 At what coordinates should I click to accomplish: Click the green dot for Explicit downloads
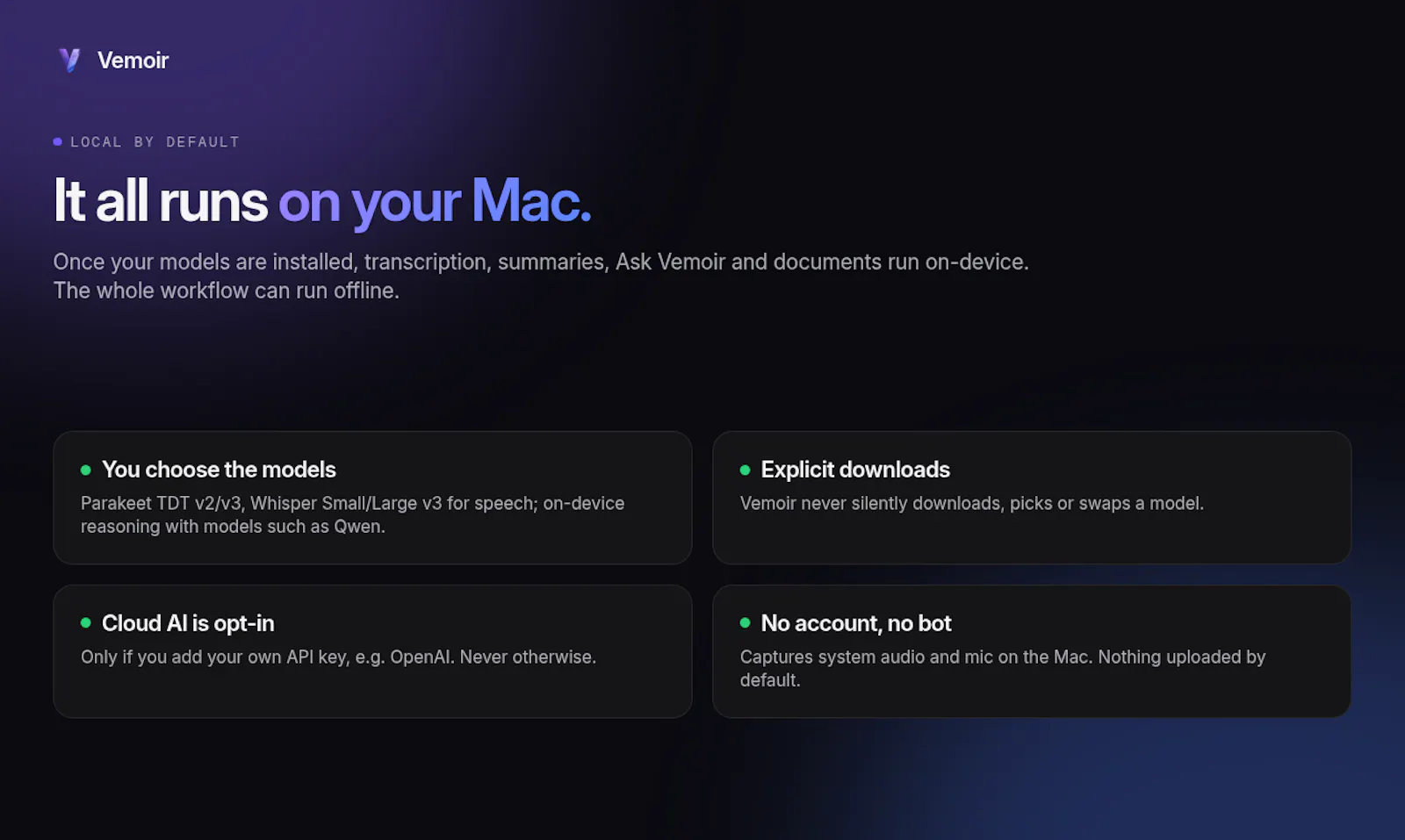[x=745, y=470]
